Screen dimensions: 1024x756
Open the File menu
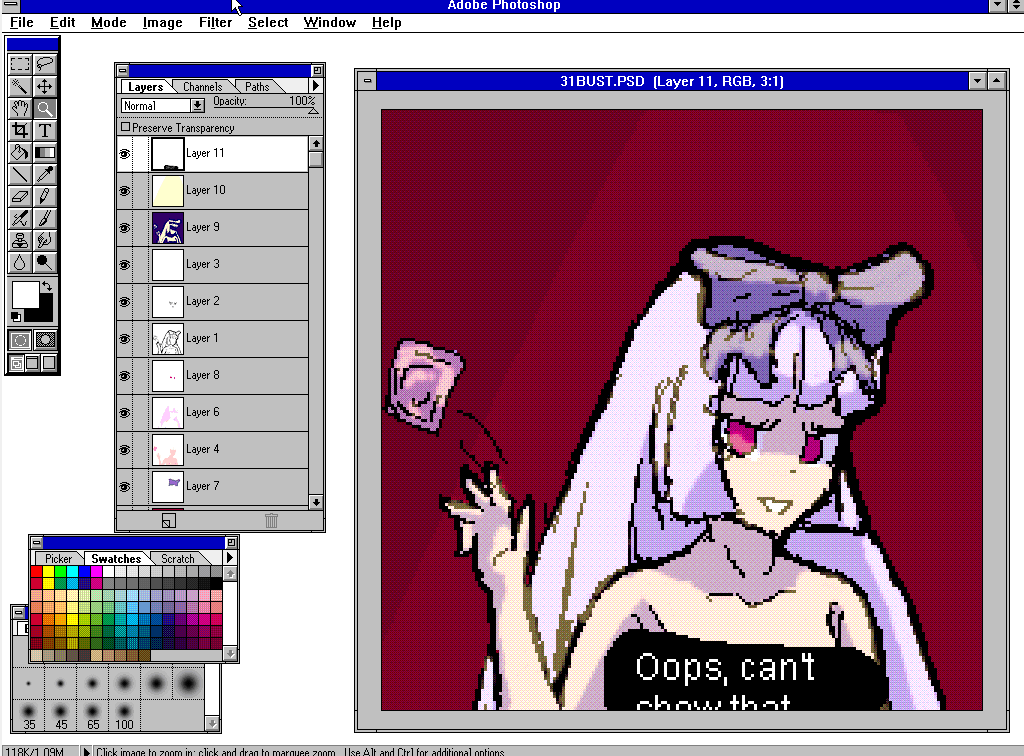pos(22,22)
